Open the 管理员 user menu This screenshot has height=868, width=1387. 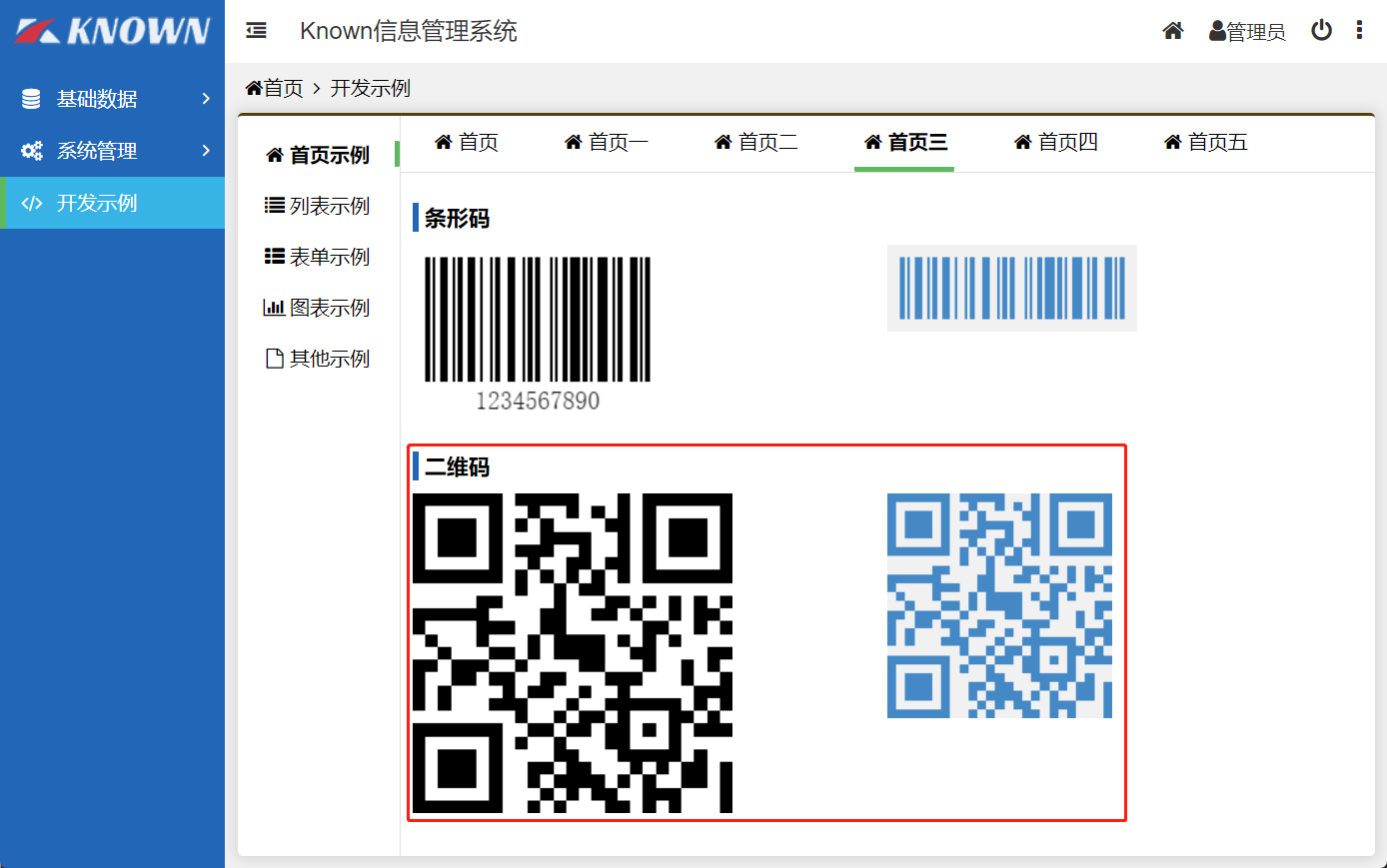click(x=1247, y=31)
